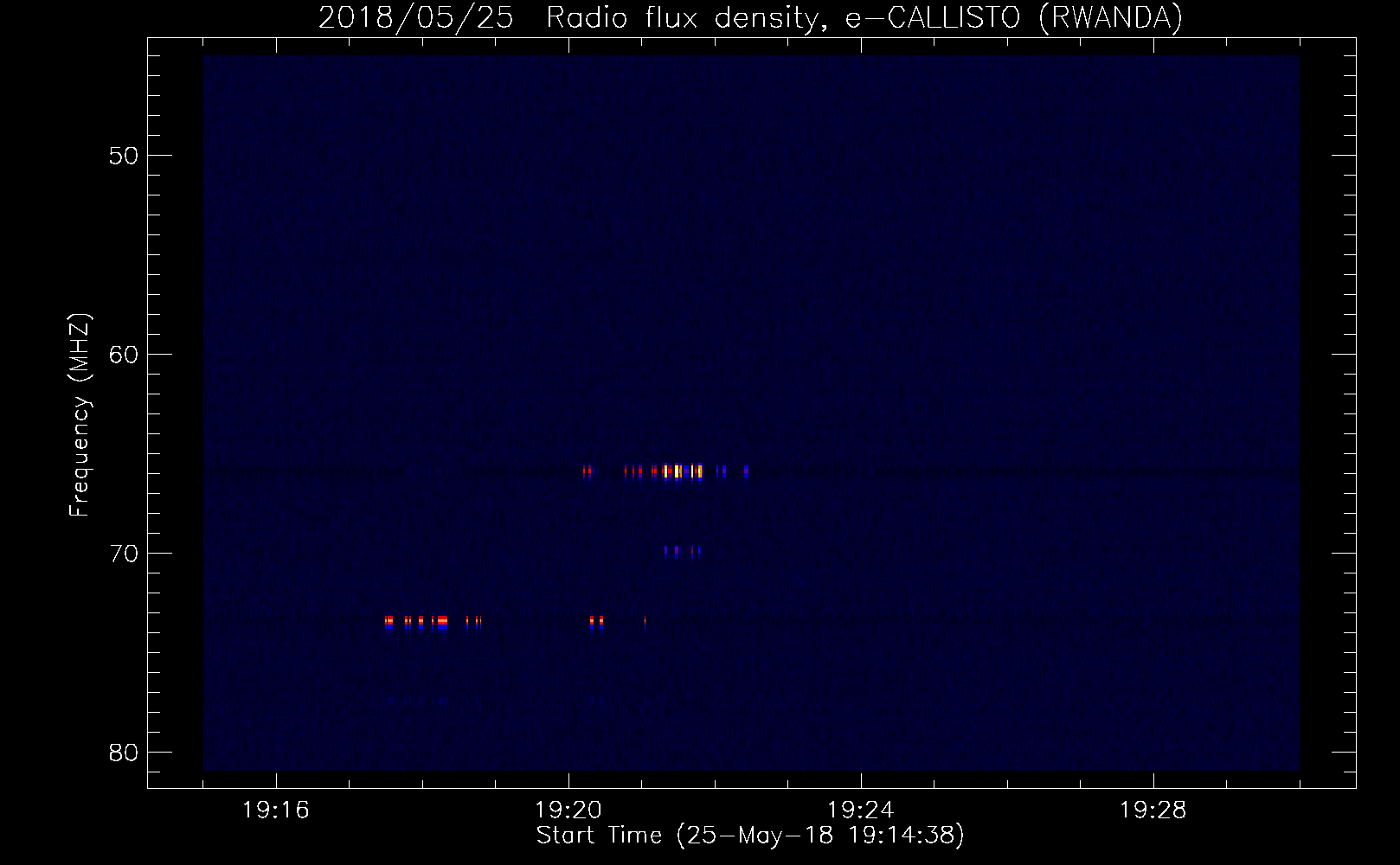
Task: Click the small burst at 73.5 MHz near 19:20
Action: click(x=596, y=622)
